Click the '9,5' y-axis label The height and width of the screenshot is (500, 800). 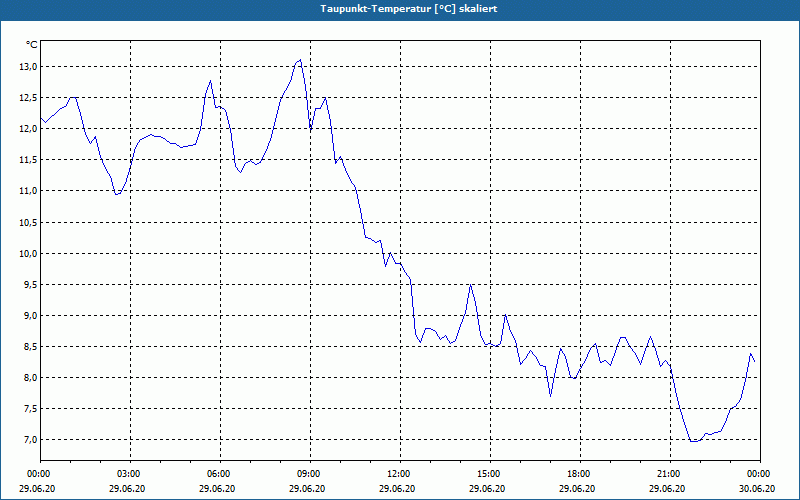point(30,285)
